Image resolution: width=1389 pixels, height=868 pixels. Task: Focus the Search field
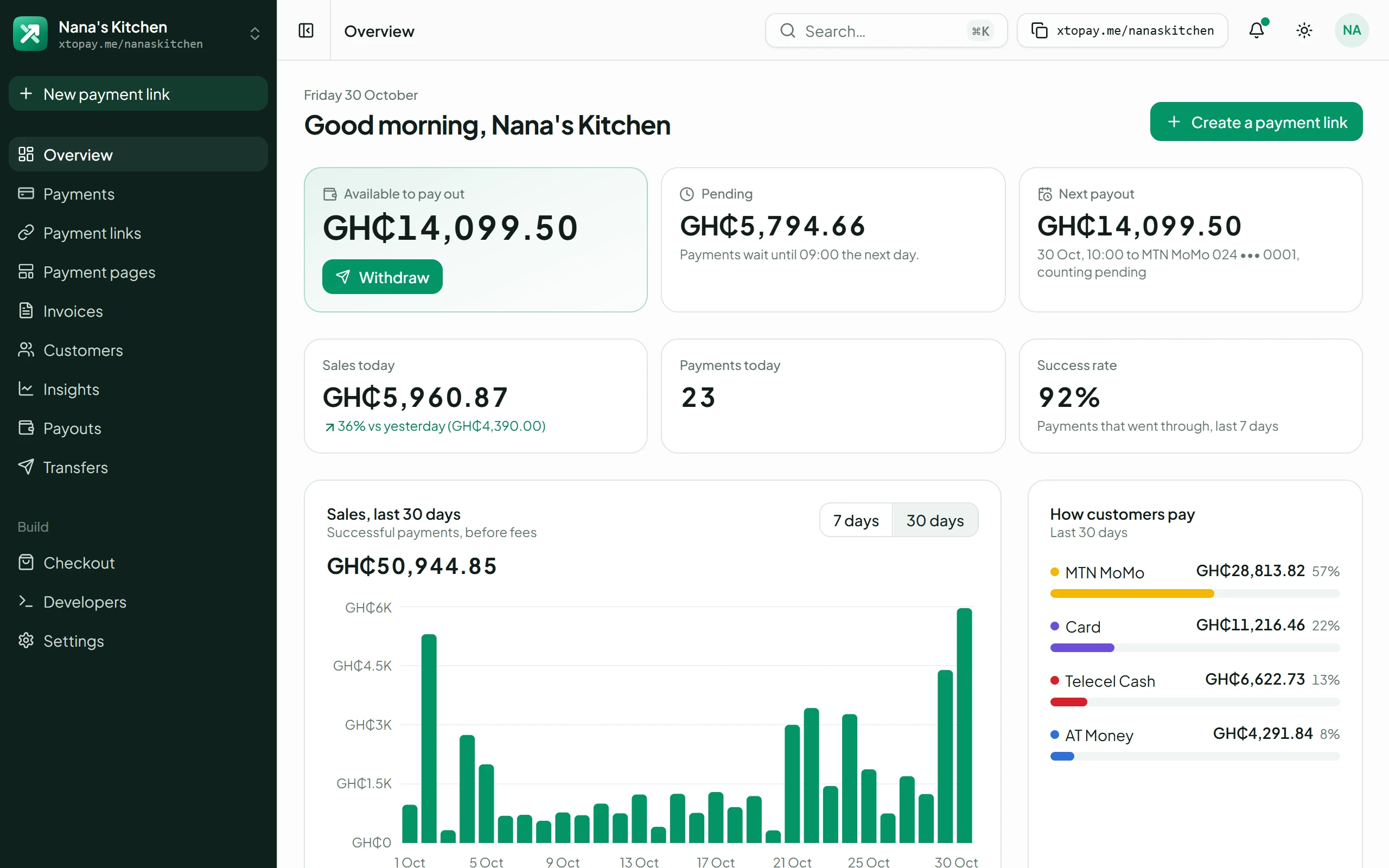[885, 30]
